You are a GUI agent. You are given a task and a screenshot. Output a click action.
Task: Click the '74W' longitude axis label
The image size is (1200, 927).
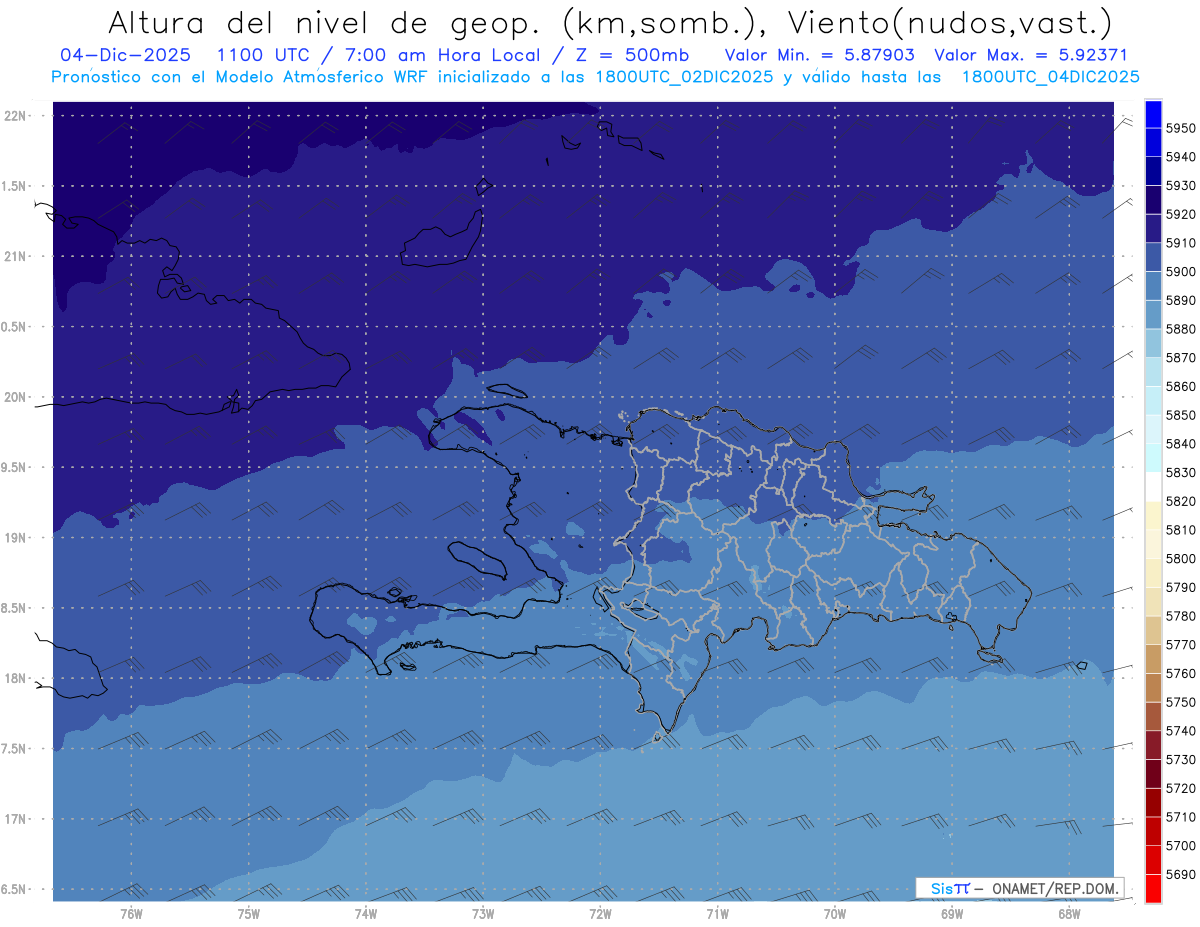366,914
